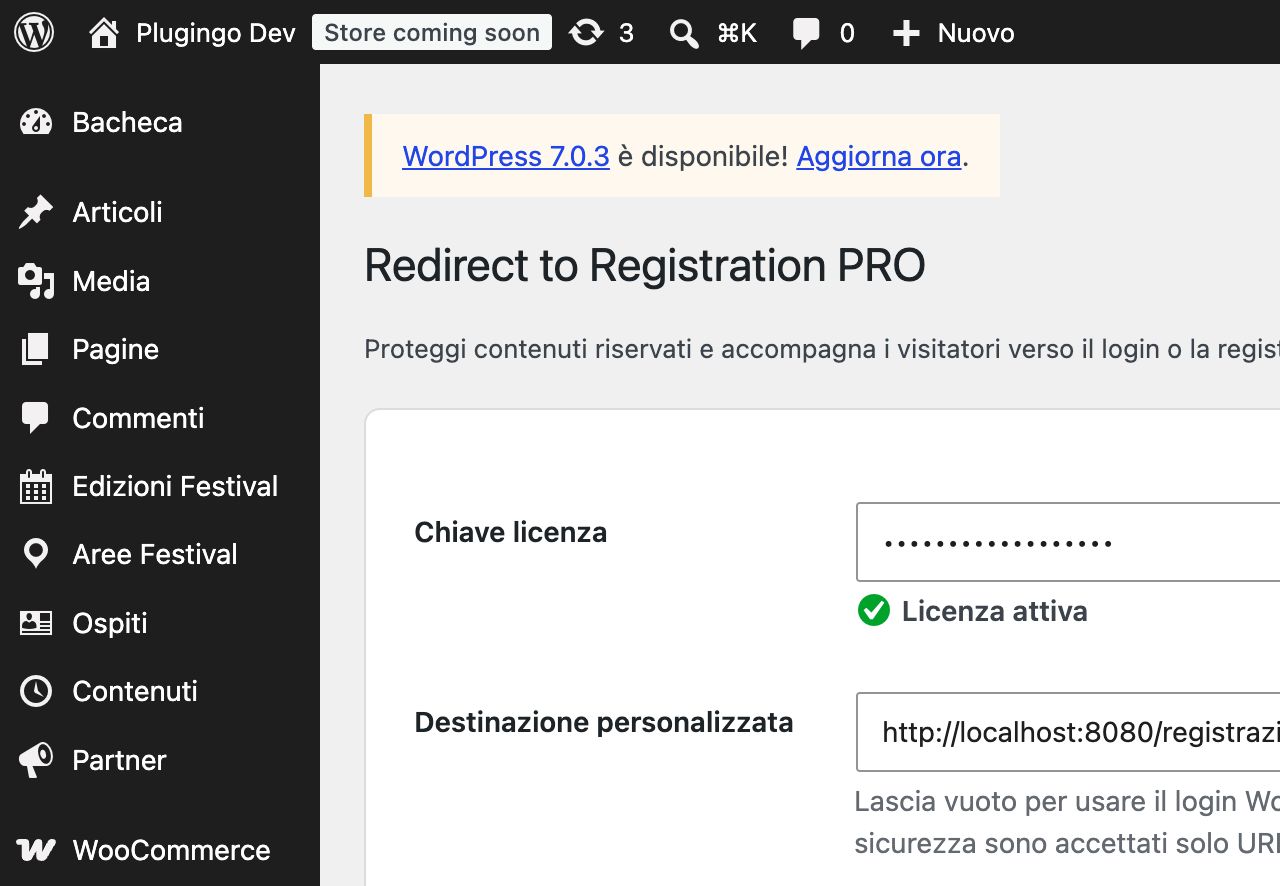Viewport: 1280px width, 886px height.
Task: Click the comments bubble icon in admin bar
Action: coord(806,34)
